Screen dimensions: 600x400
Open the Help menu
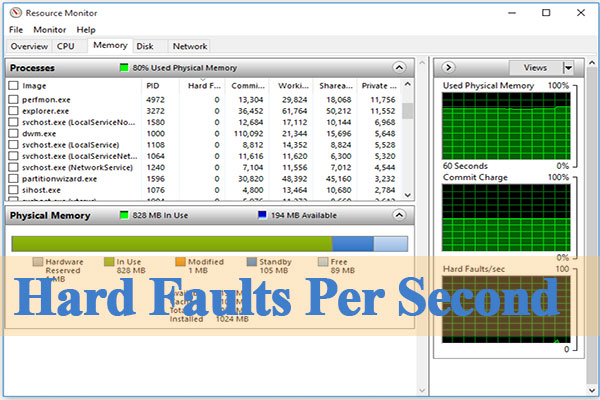pyautogui.click(x=86, y=29)
